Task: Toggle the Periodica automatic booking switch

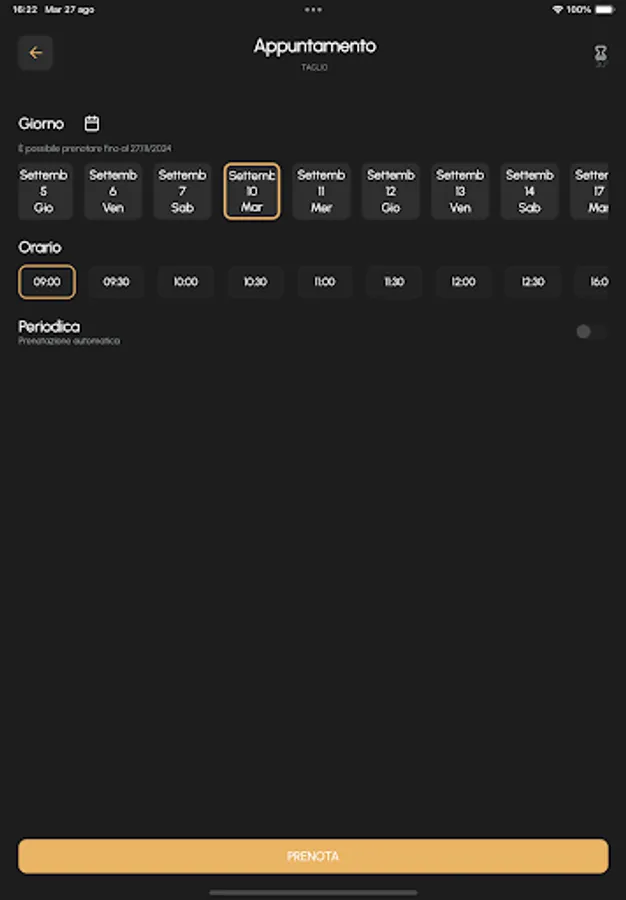Action: pyautogui.click(x=590, y=332)
